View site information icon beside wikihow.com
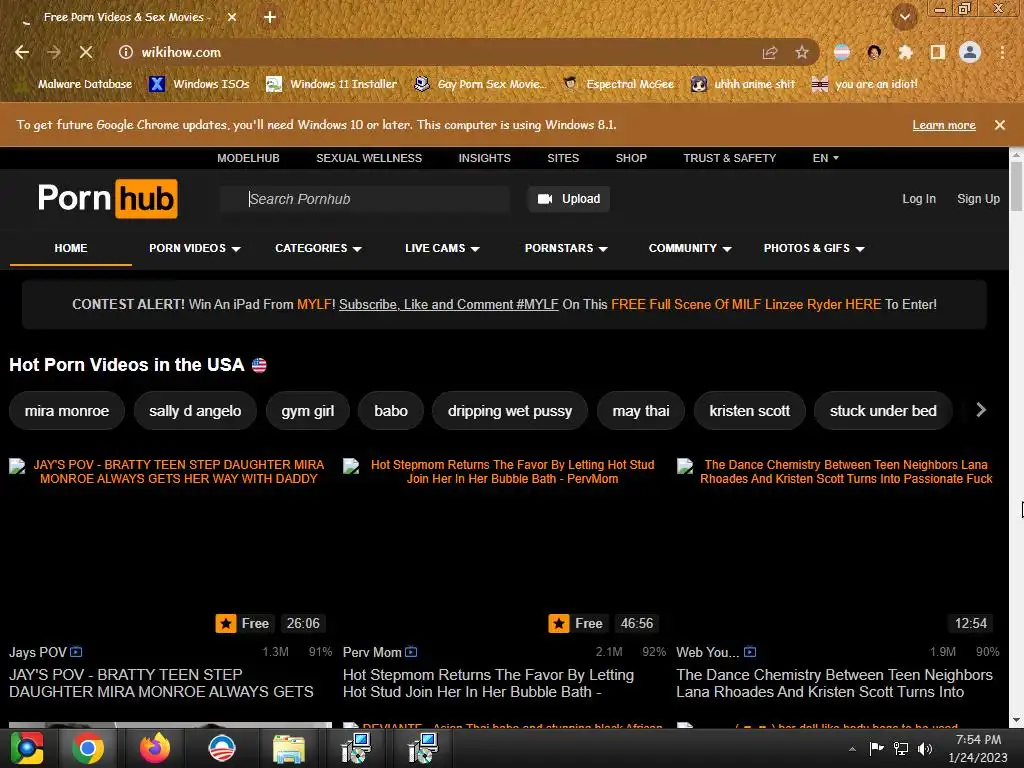The image size is (1024, 768). point(125,52)
